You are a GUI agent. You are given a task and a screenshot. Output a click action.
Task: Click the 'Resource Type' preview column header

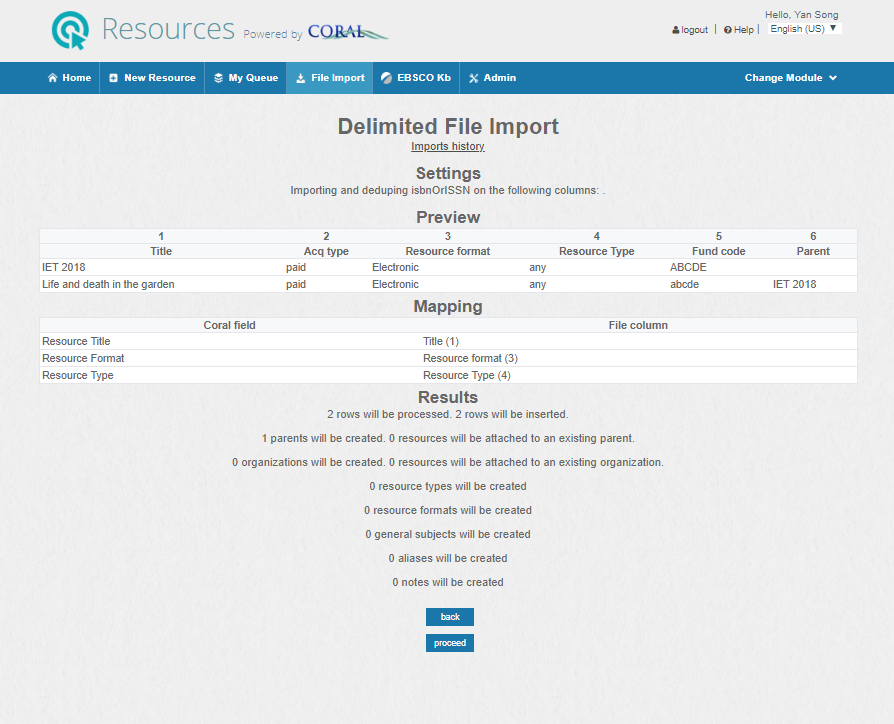[x=596, y=251]
